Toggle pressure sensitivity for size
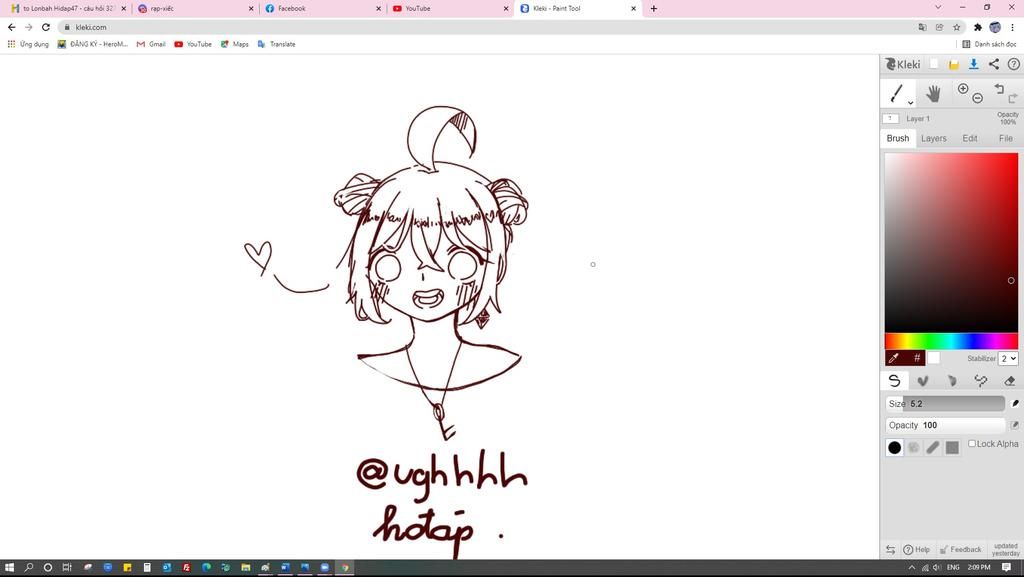The width and height of the screenshot is (1024, 577). (x=1015, y=403)
